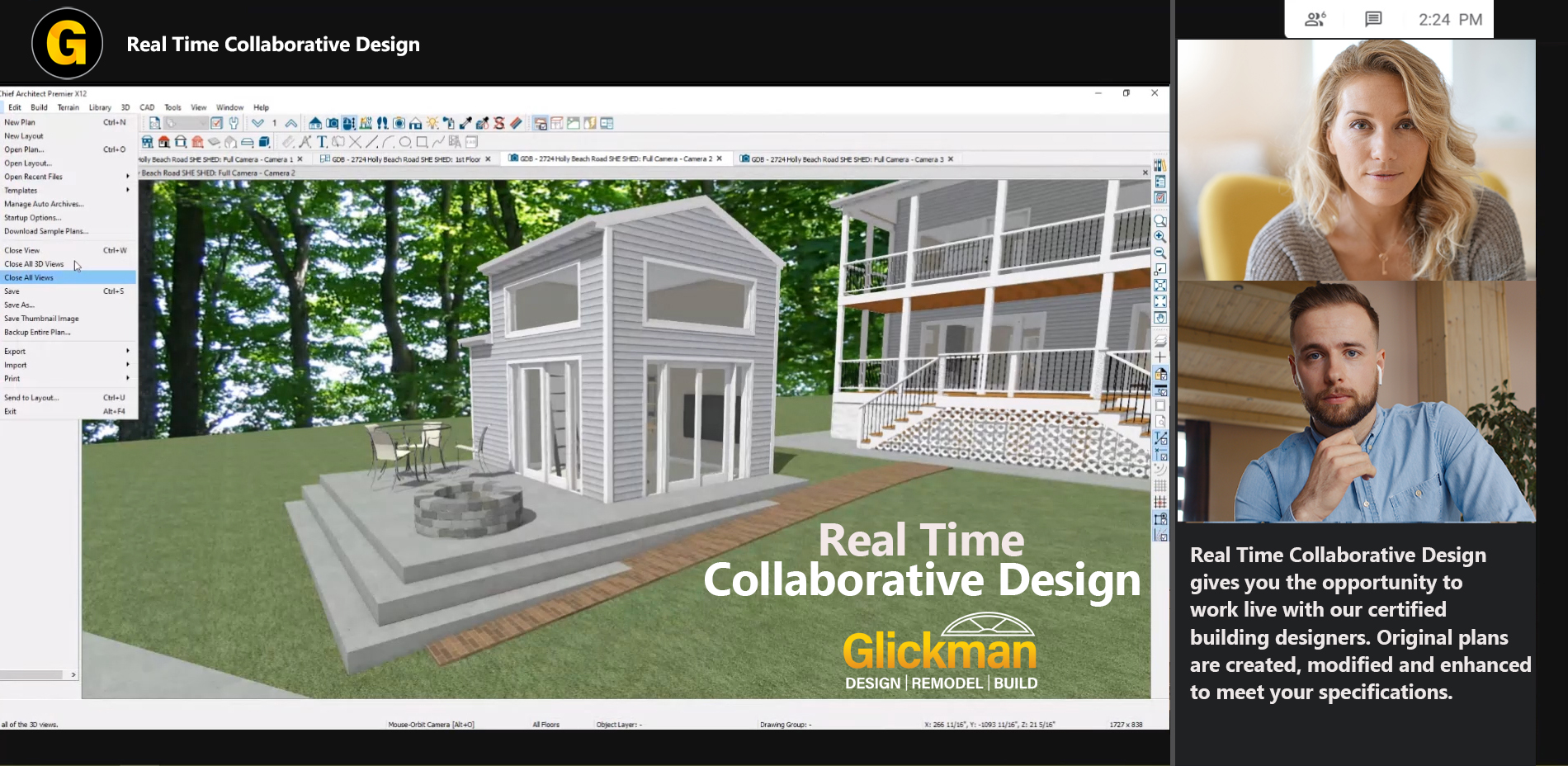
Task: Select the material eyedropper icon
Action: click(465, 123)
